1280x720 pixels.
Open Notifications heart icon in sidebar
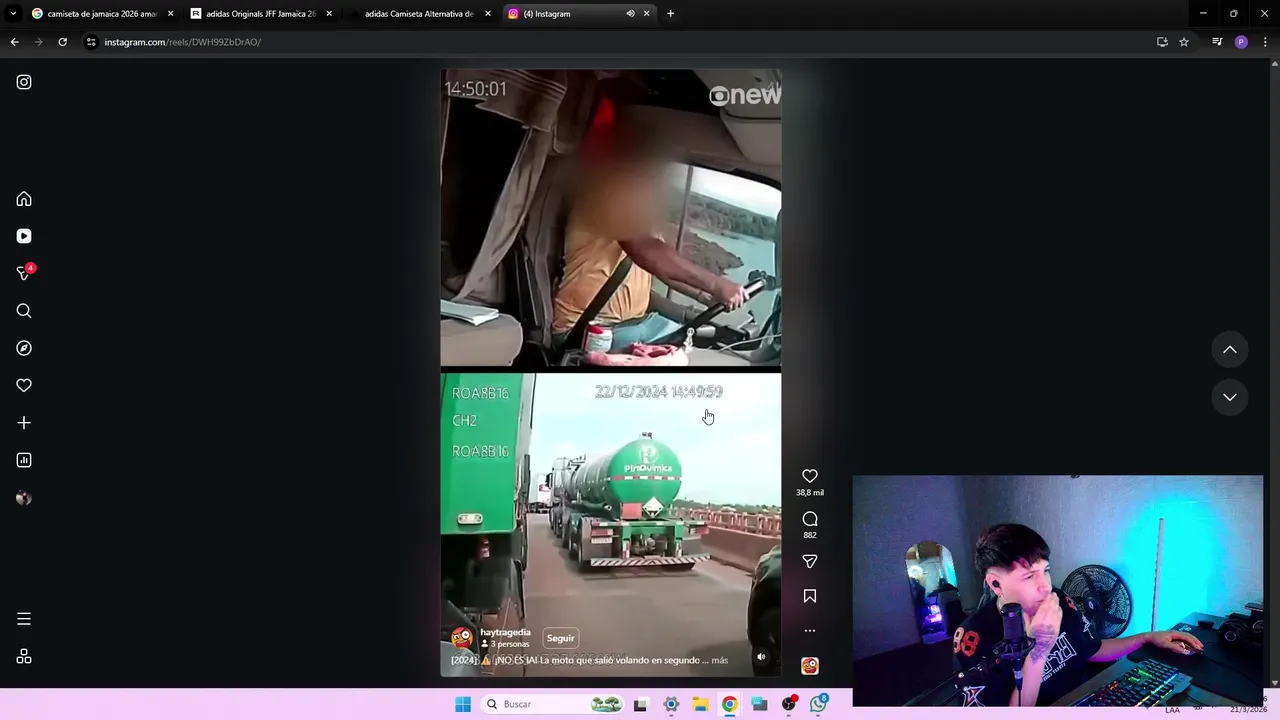pyautogui.click(x=24, y=385)
